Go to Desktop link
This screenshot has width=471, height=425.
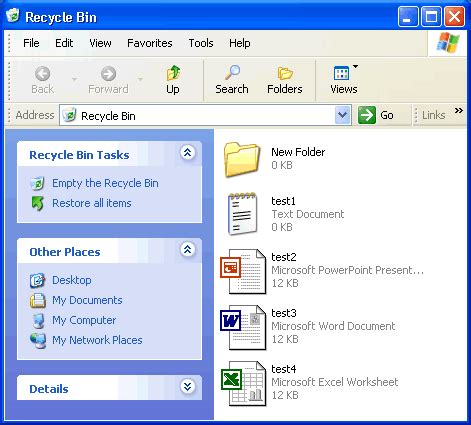click(x=72, y=280)
